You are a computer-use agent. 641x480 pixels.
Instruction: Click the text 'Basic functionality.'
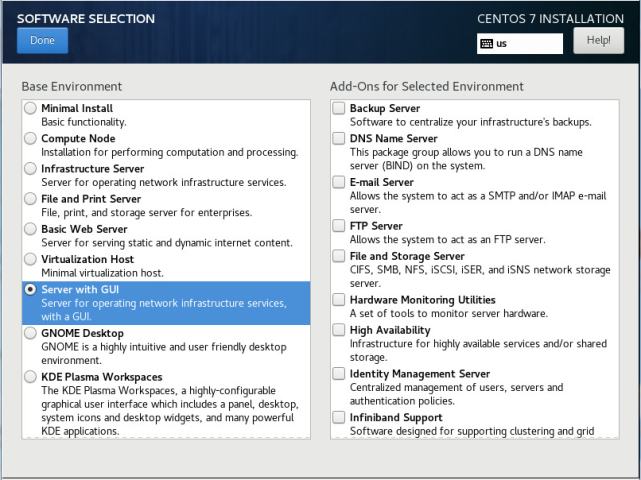[x=84, y=122]
